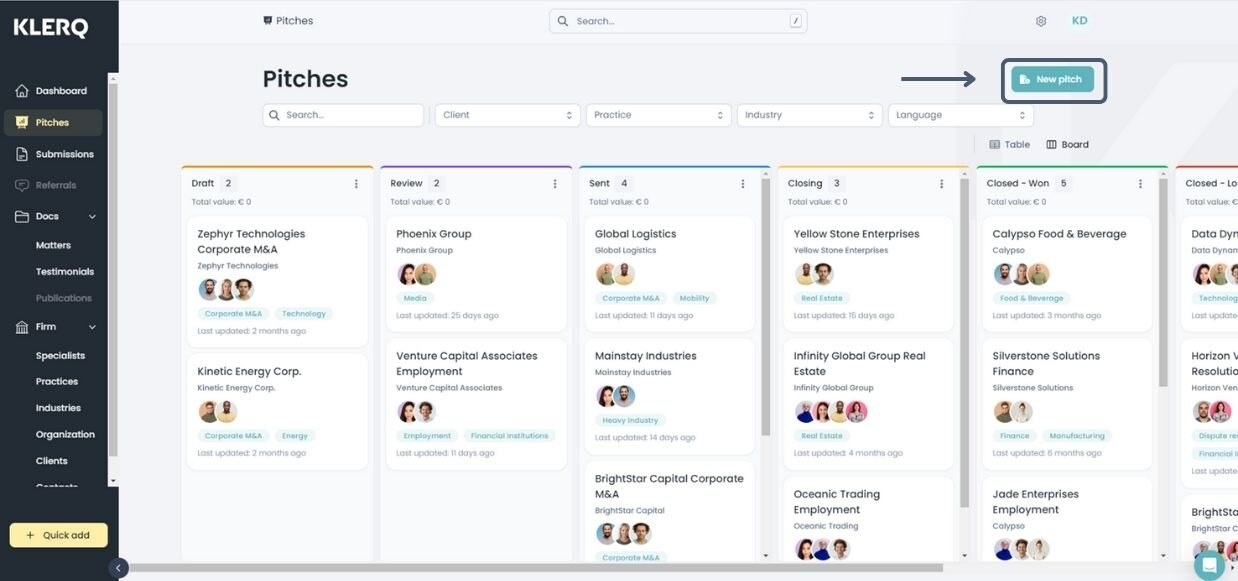Screen dimensions: 1238x581
Task: Click the top global Search field
Action: tap(678, 21)
